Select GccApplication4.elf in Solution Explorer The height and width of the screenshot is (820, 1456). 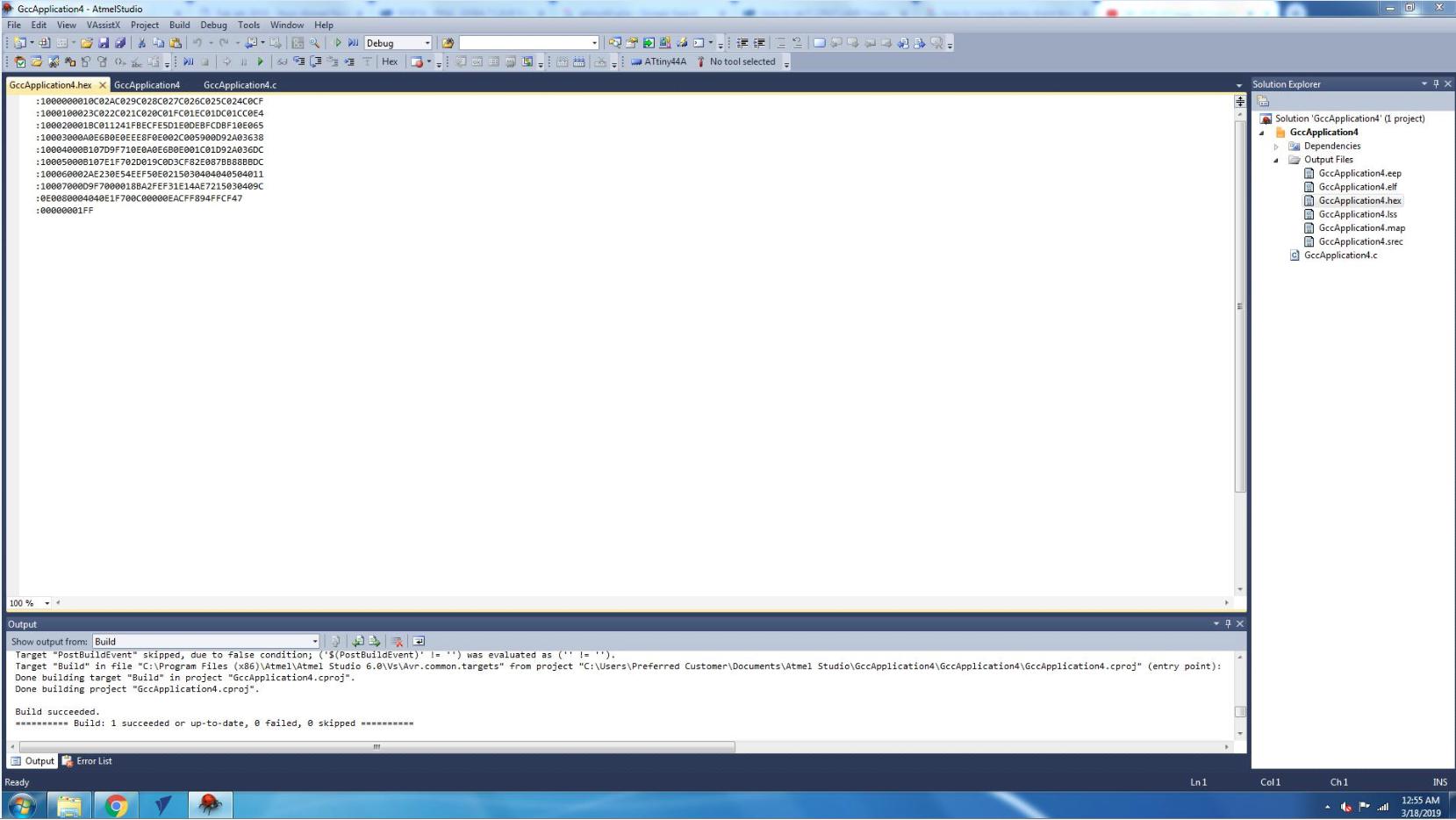click(x=1357, y=187)
